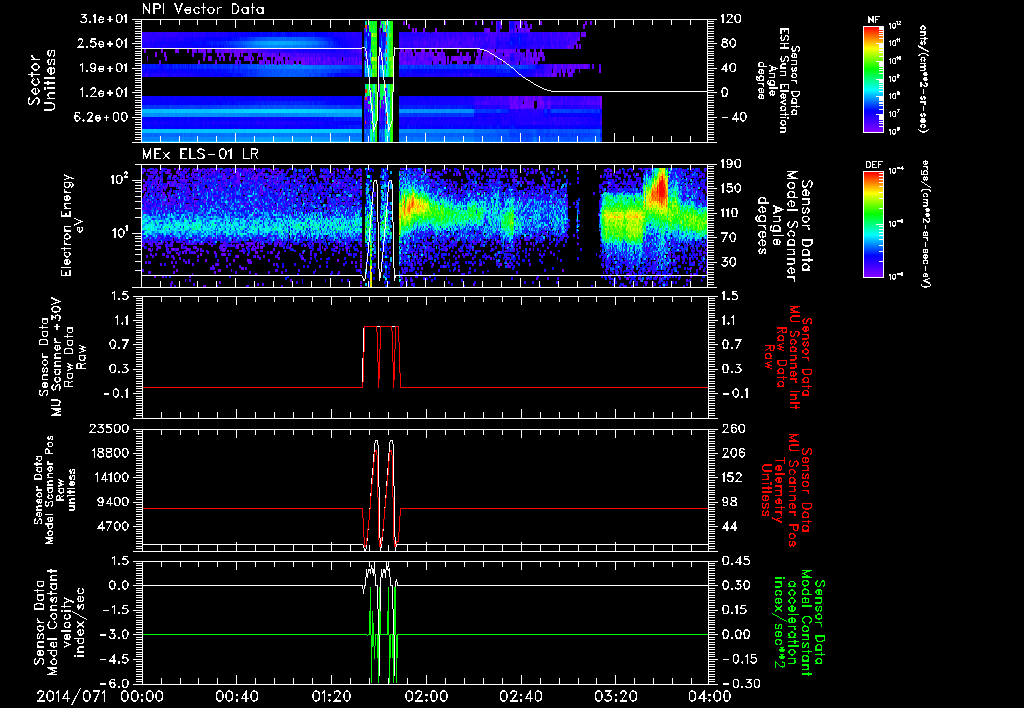Screen dimensions: 1024x708
Task: Click the '-6.0' velocity axis tick
Action: coord(114,683)
